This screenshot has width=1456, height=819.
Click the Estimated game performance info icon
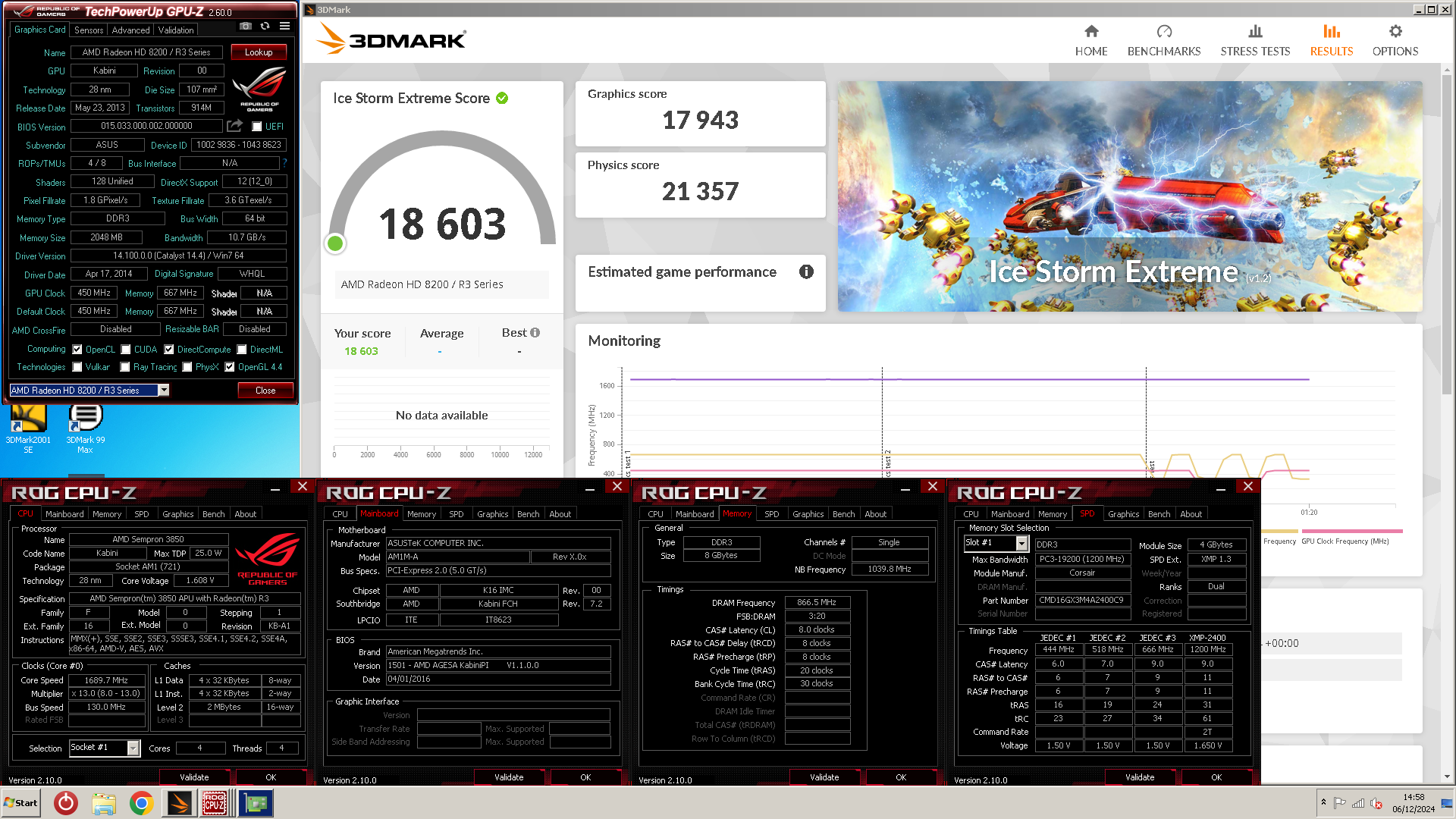806,271
